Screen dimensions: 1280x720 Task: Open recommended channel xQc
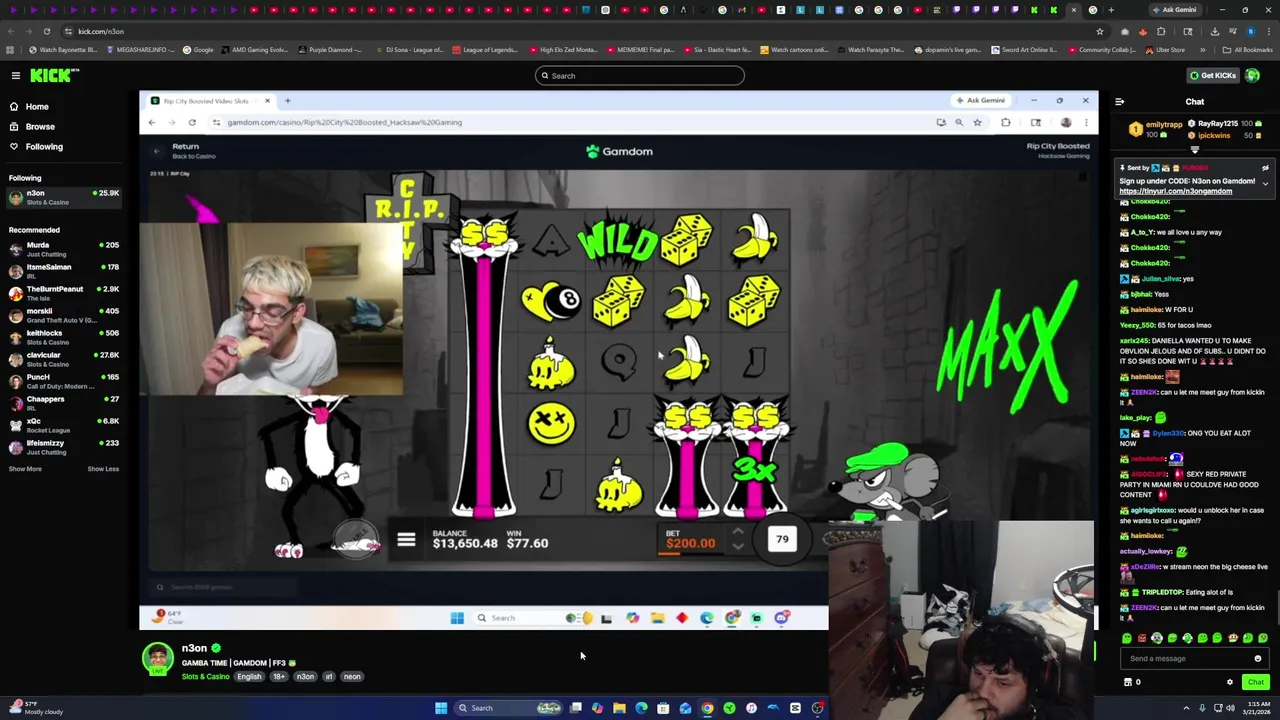[x=62, y=425]
